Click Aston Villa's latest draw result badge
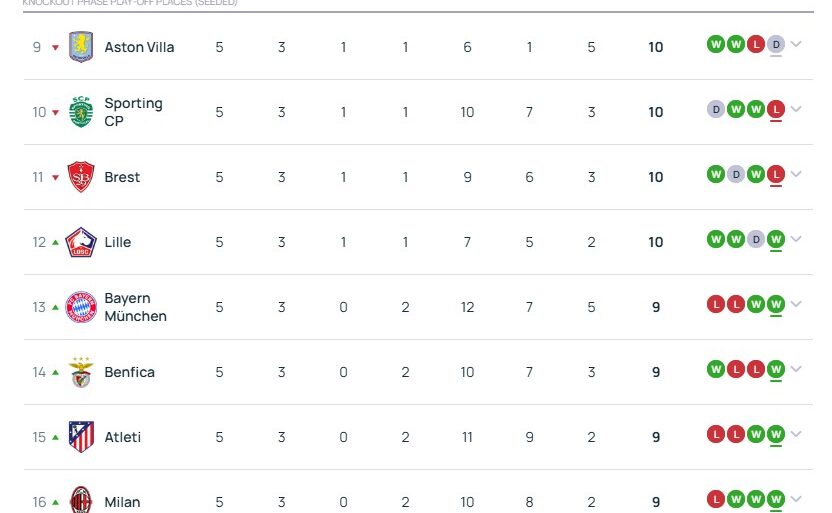The image size is (832, 513). [775, 44]
